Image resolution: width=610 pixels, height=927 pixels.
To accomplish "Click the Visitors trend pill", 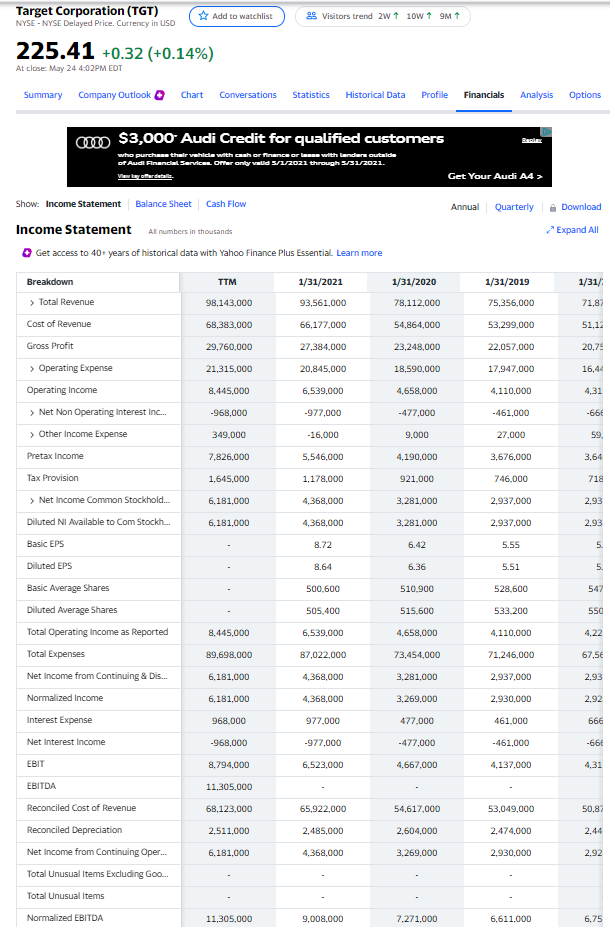I will tap(382, 16).
